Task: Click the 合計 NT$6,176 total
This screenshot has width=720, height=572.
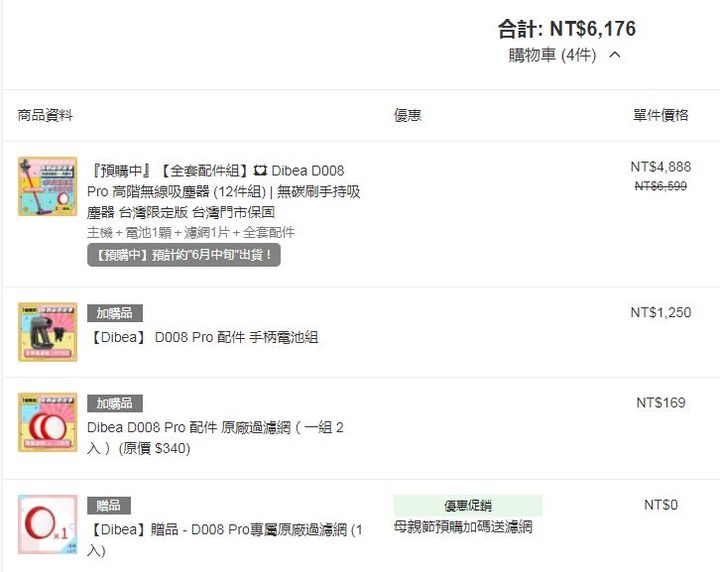Action: (x=567, y=29)
